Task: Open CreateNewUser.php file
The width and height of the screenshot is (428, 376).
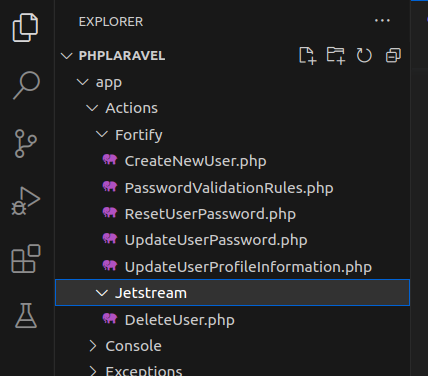Action: (195, 161)
